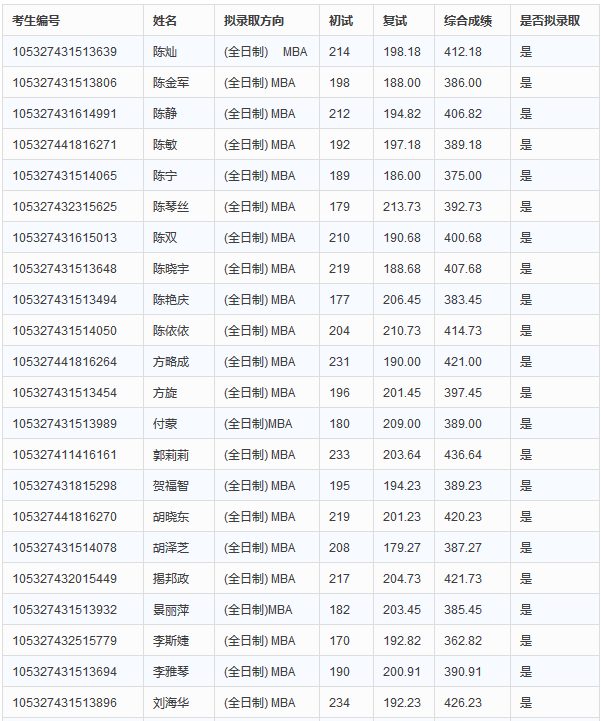
Task: Click candidate ID 105327431513989
Action: [65, 424]
